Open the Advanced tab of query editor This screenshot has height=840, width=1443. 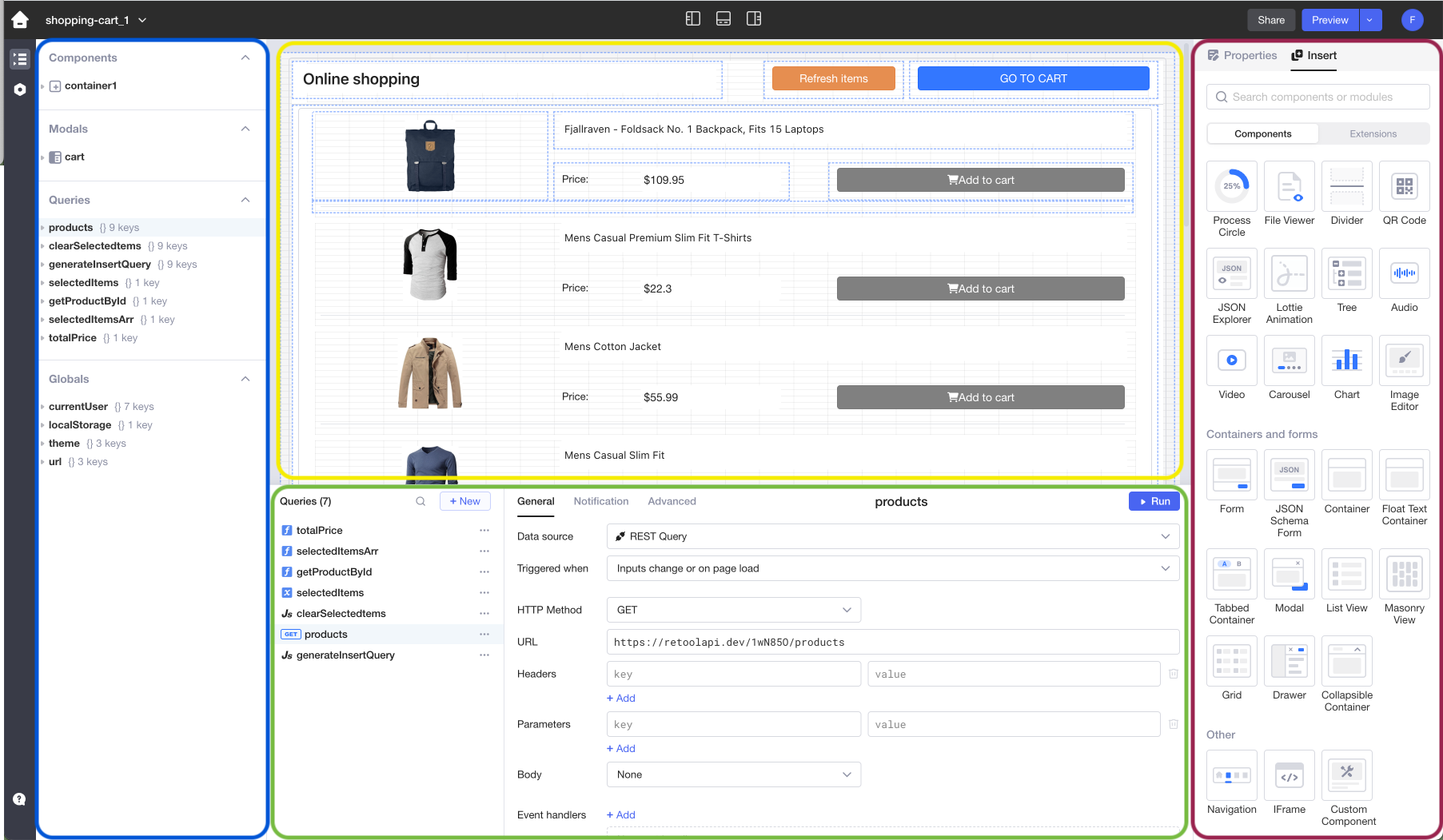pos(672,502)
